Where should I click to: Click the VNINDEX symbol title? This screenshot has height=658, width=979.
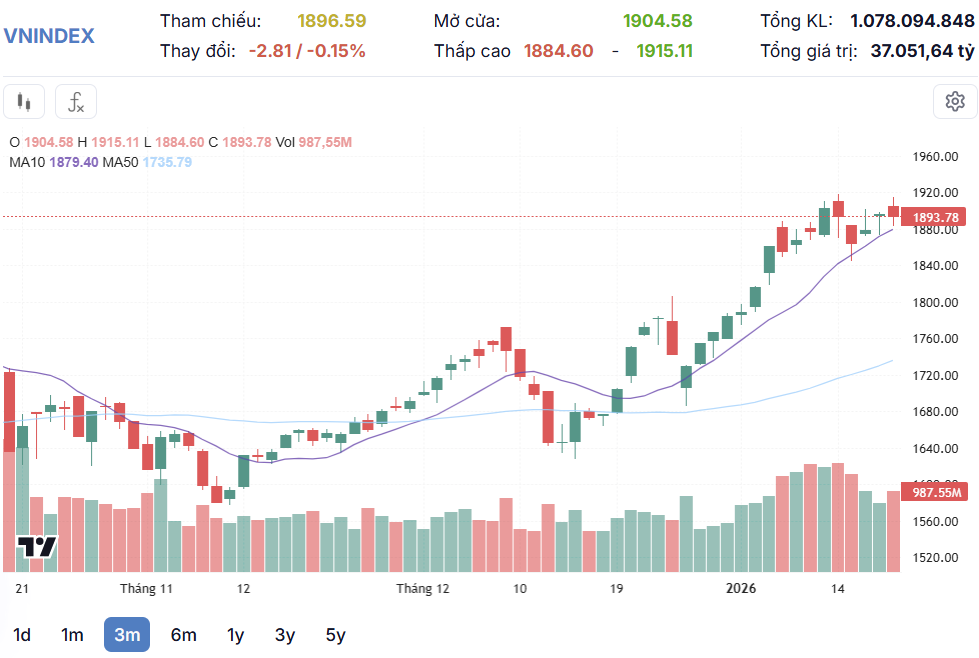pyautogui.click(x=49, y=36)
